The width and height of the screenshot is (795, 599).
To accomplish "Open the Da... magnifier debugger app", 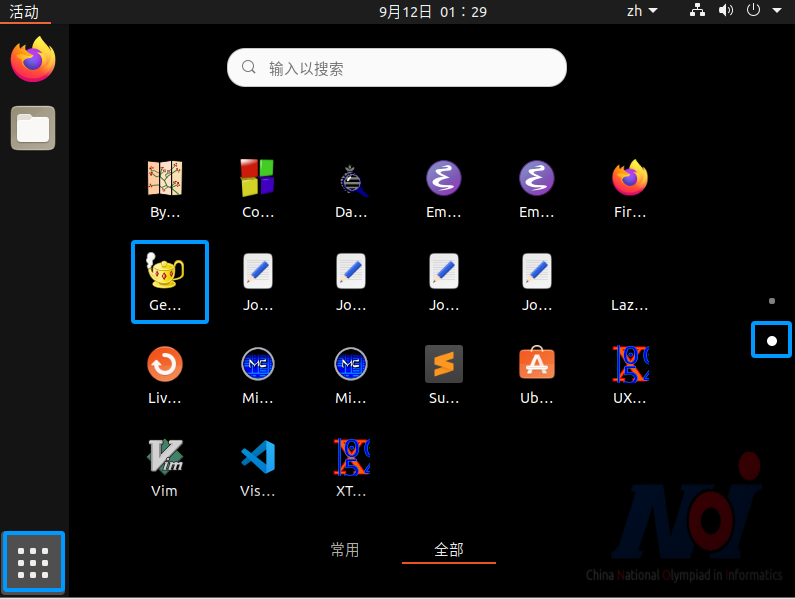I will click(351, 188).
